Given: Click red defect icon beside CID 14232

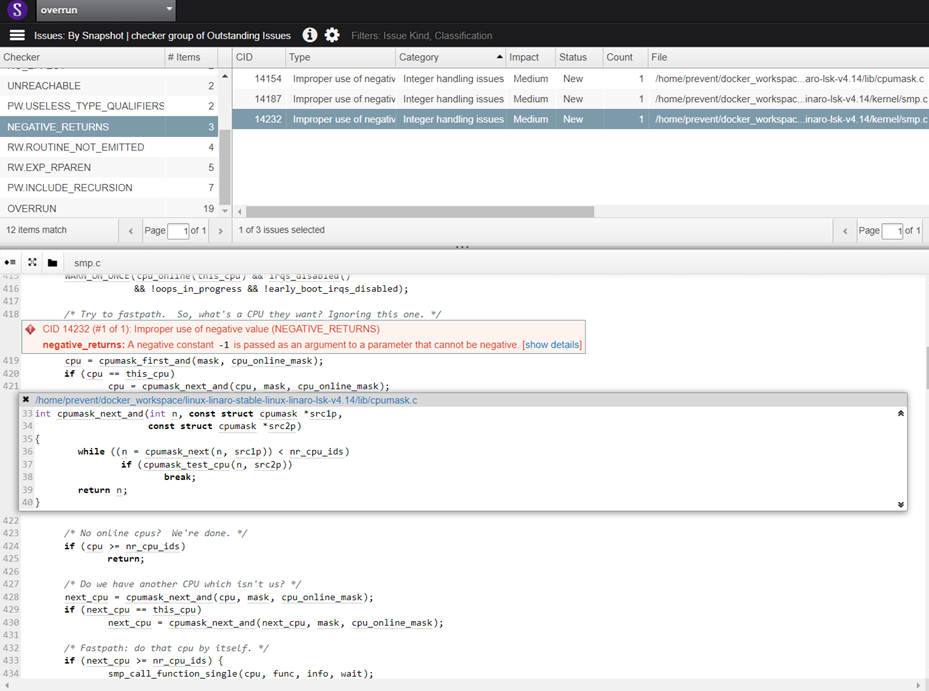Looking at the screenshot, I should point(32,328).
